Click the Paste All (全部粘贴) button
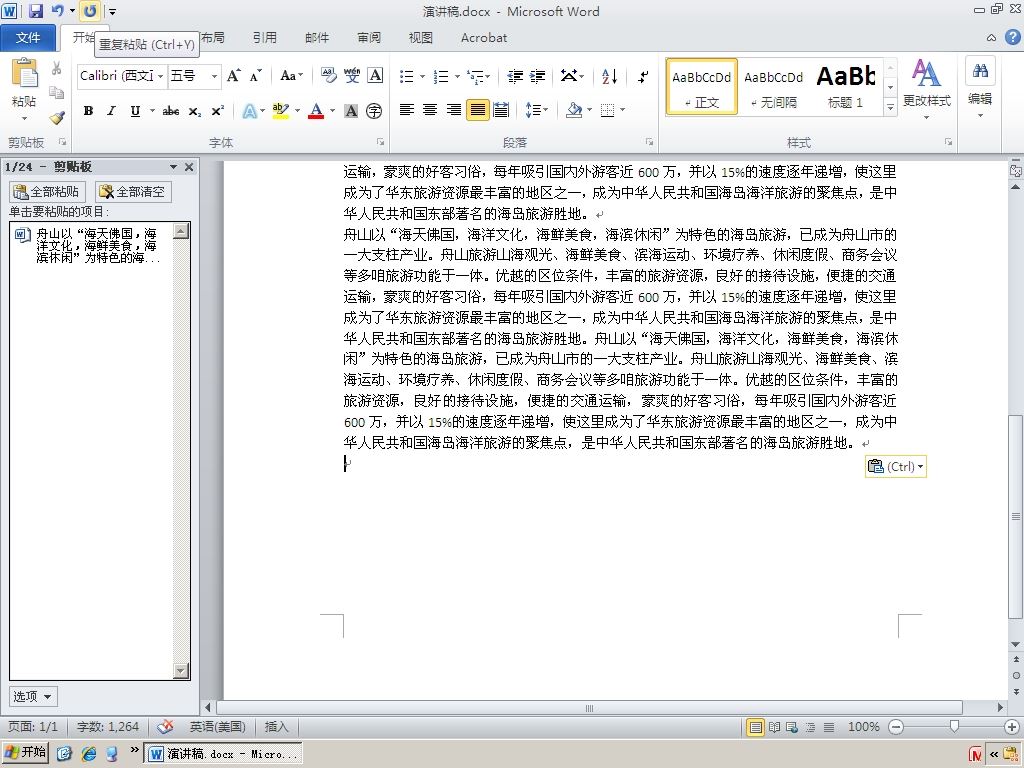 [x=47, y=191]
